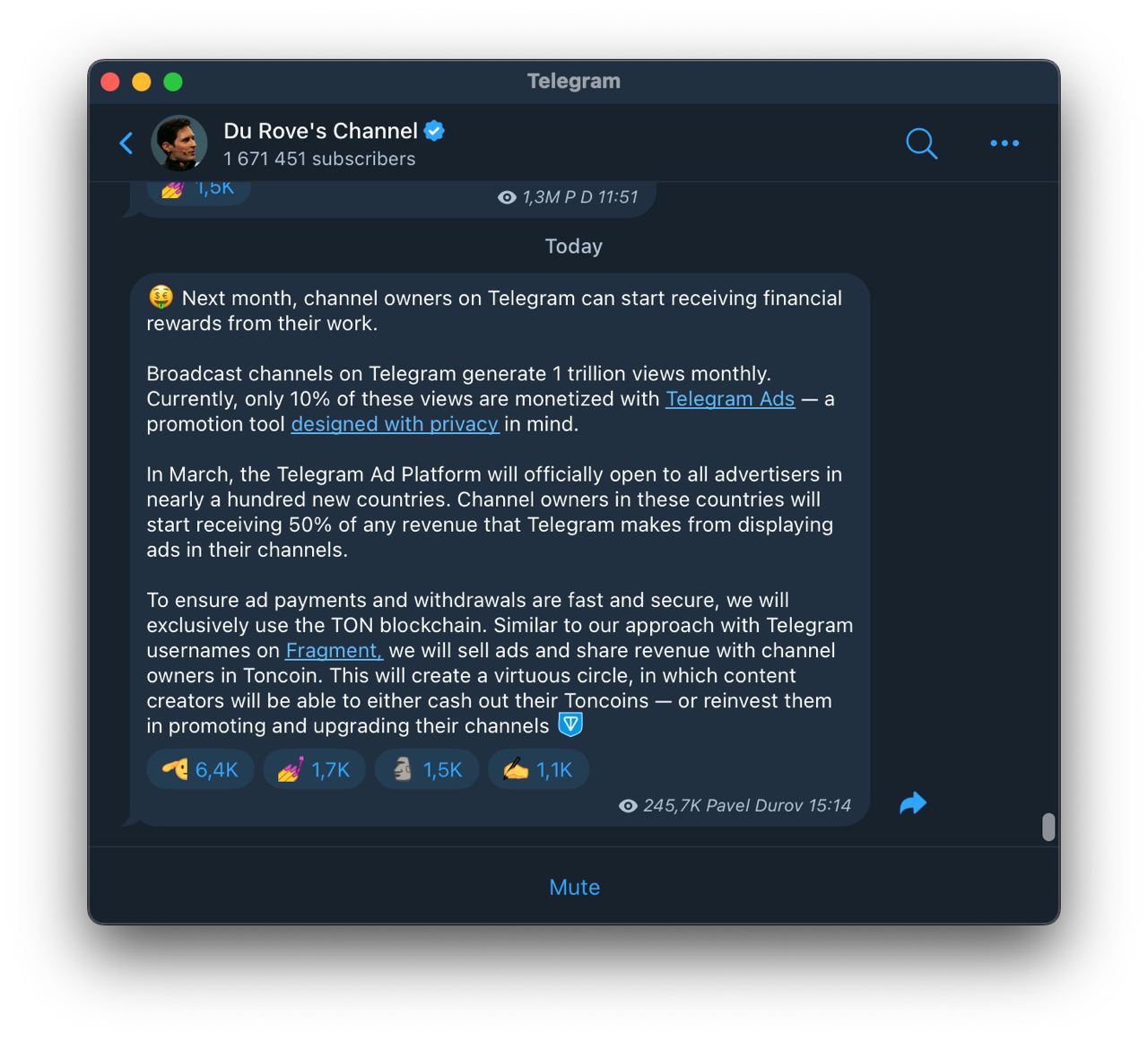
Task: Open the Fragment link
Action: coord(334,650)
